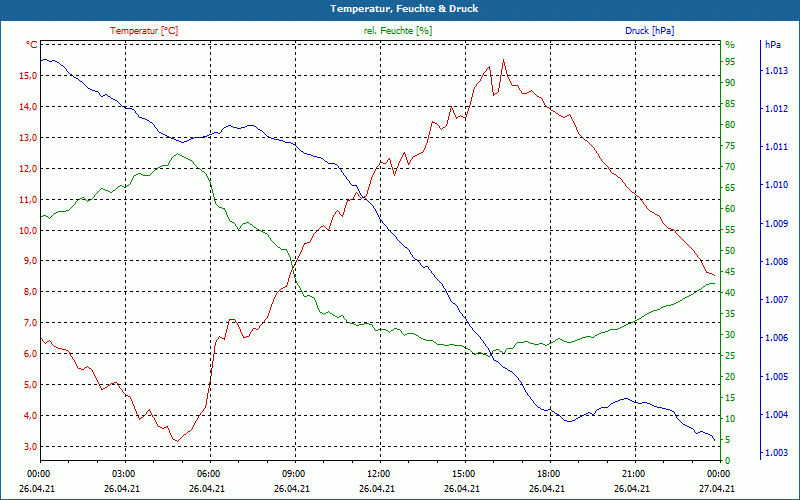Click the 1.008 pressure axis value
Screen dimensions: 800x500
pyautogui.click(x=777, y=262)
